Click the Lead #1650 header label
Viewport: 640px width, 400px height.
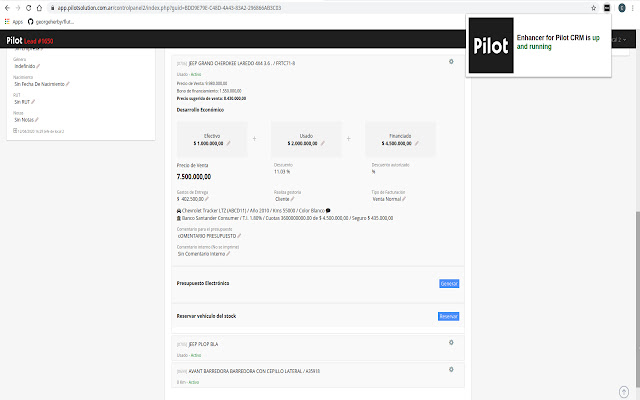coord(38,41)
